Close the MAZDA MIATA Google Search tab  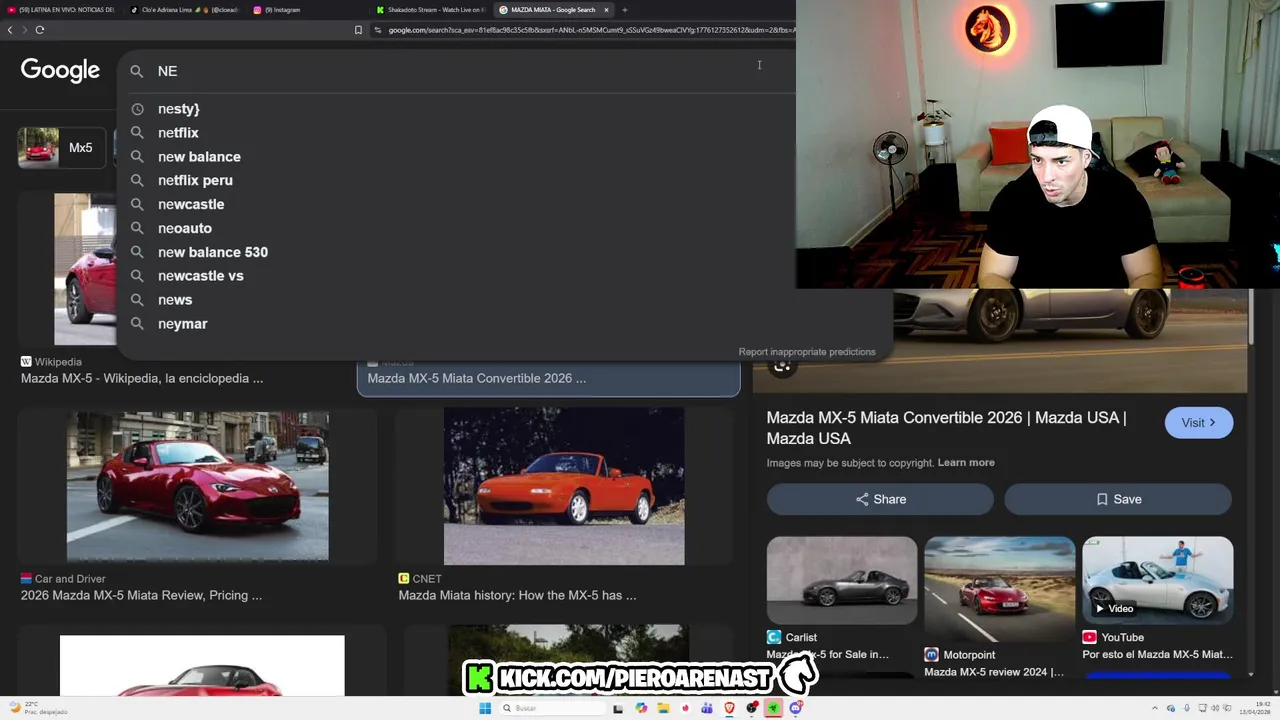click(605, 10)
